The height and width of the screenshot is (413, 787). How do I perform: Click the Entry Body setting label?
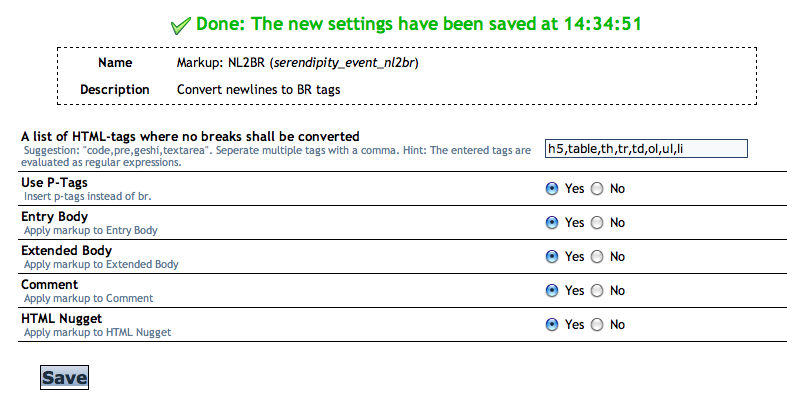(x=54, y=216)
